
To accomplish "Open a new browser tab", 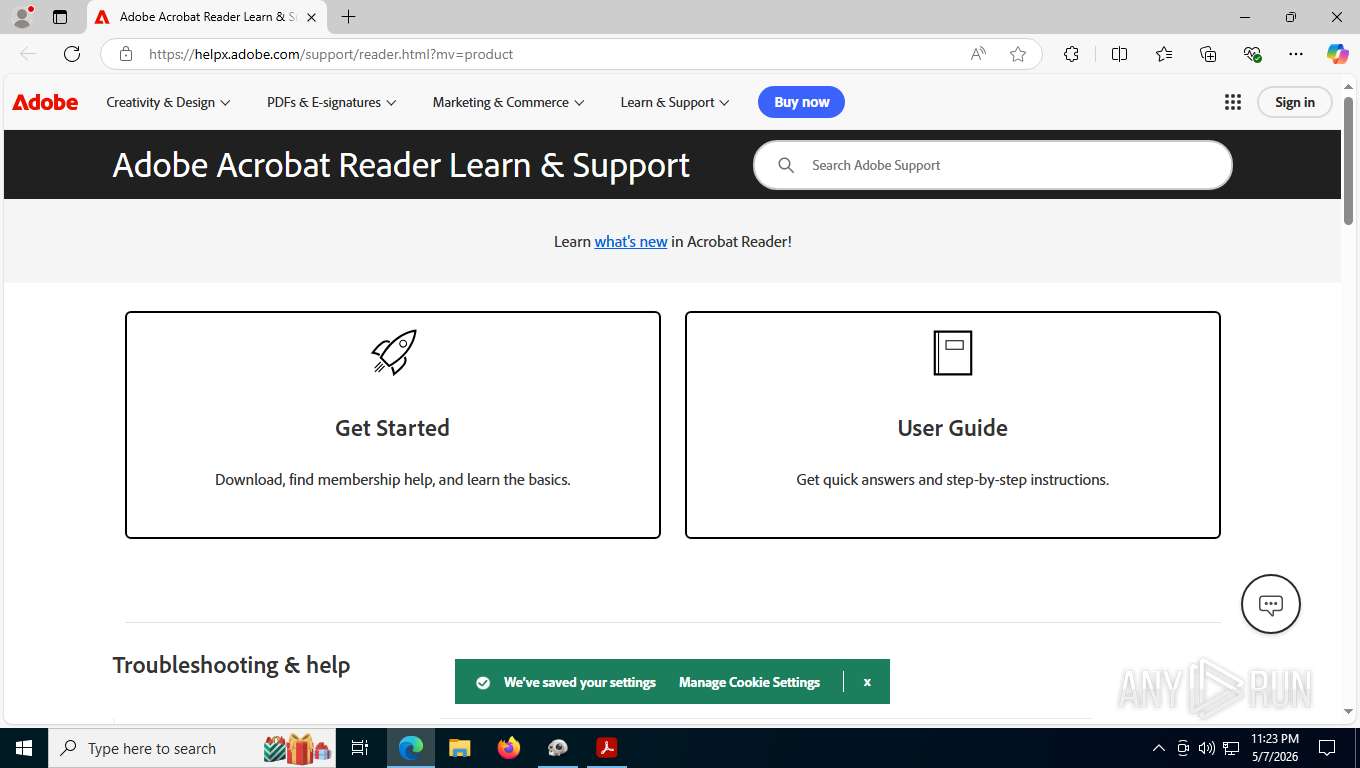I will pos(348,17).
